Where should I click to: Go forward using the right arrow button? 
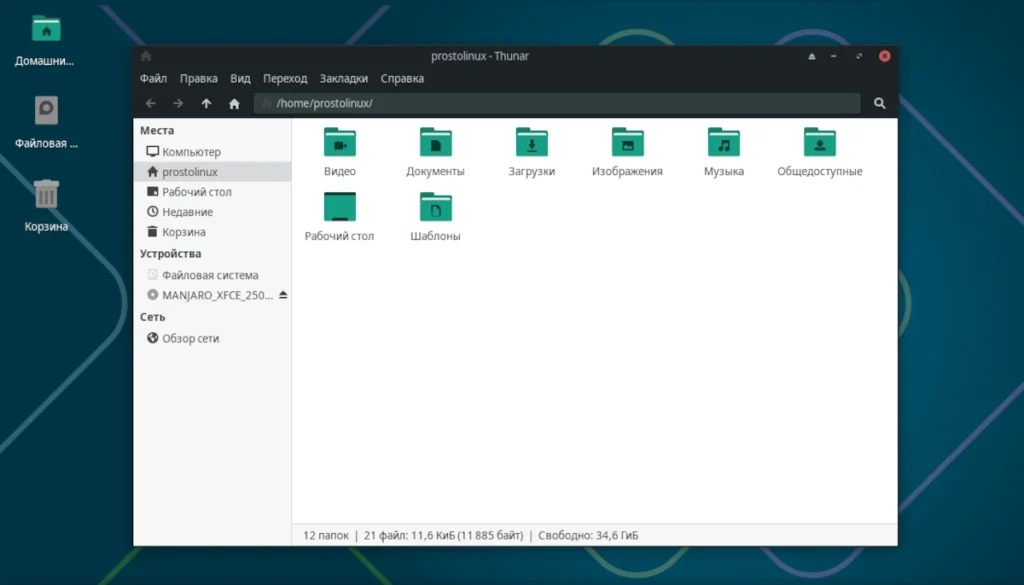pyautogui.click(x=178, y=103)
